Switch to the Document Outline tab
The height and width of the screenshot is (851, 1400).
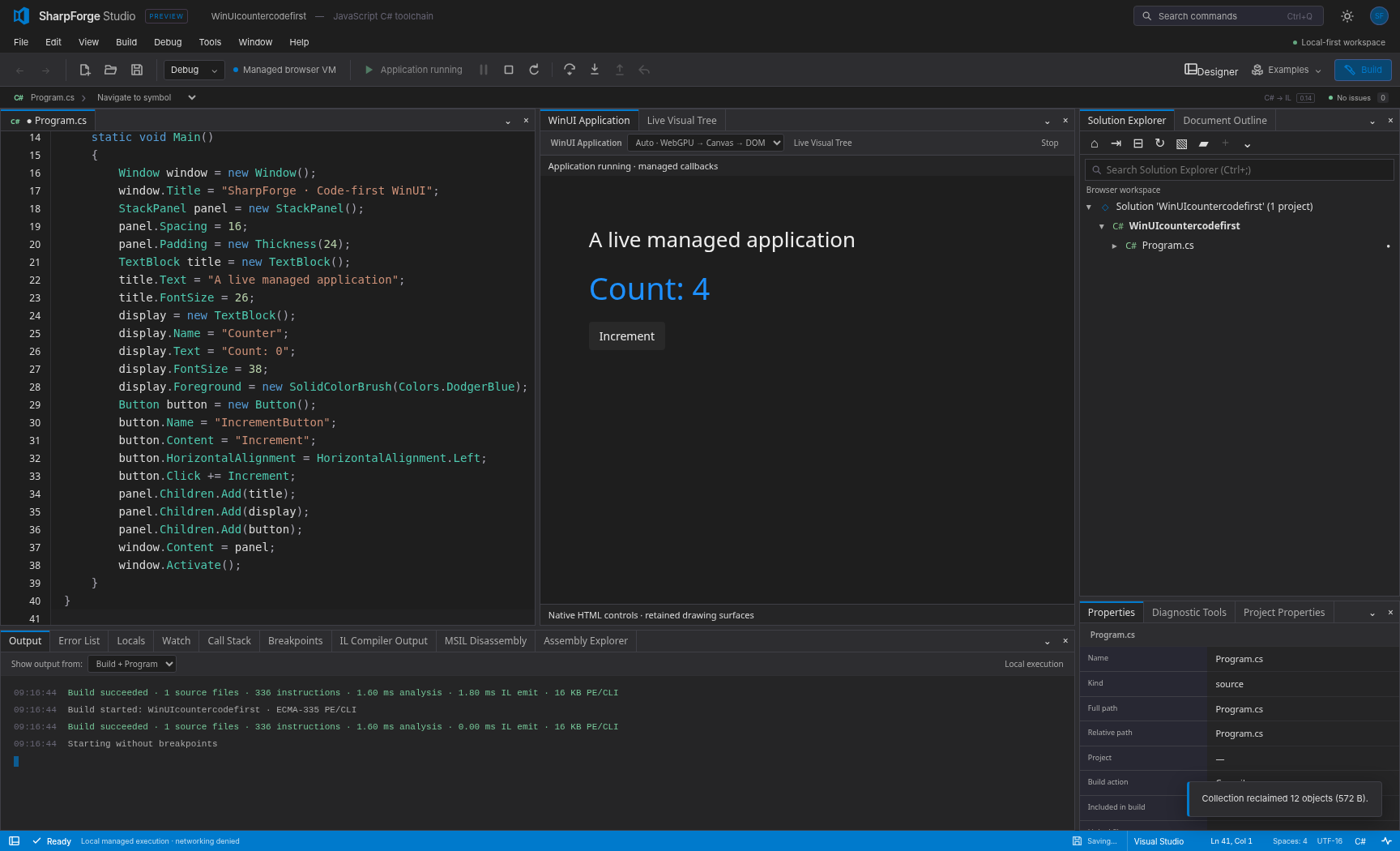point(1225,121)
